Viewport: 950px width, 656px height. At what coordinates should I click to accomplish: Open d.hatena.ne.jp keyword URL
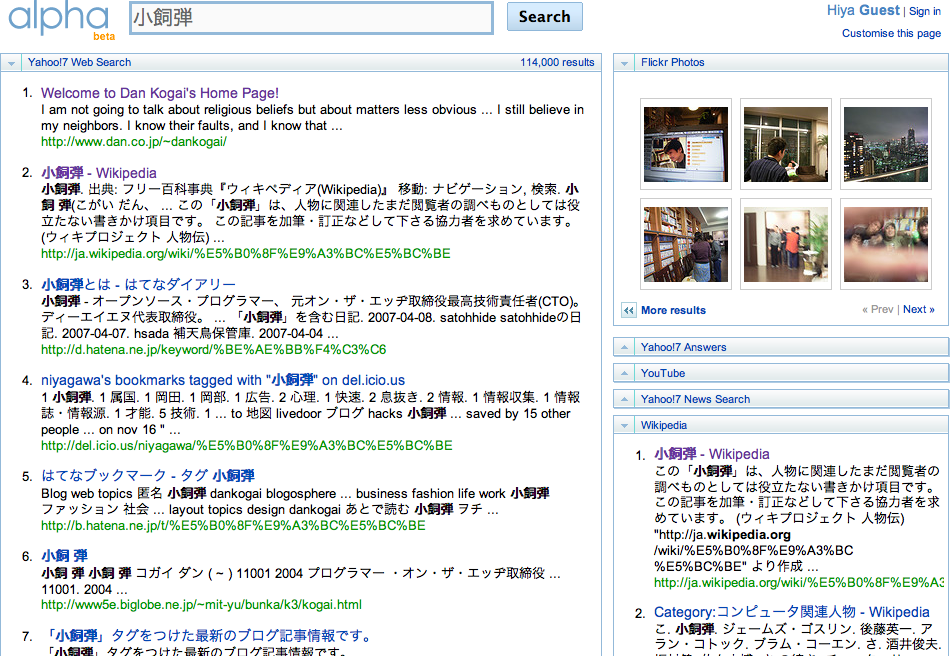[213, 350]
